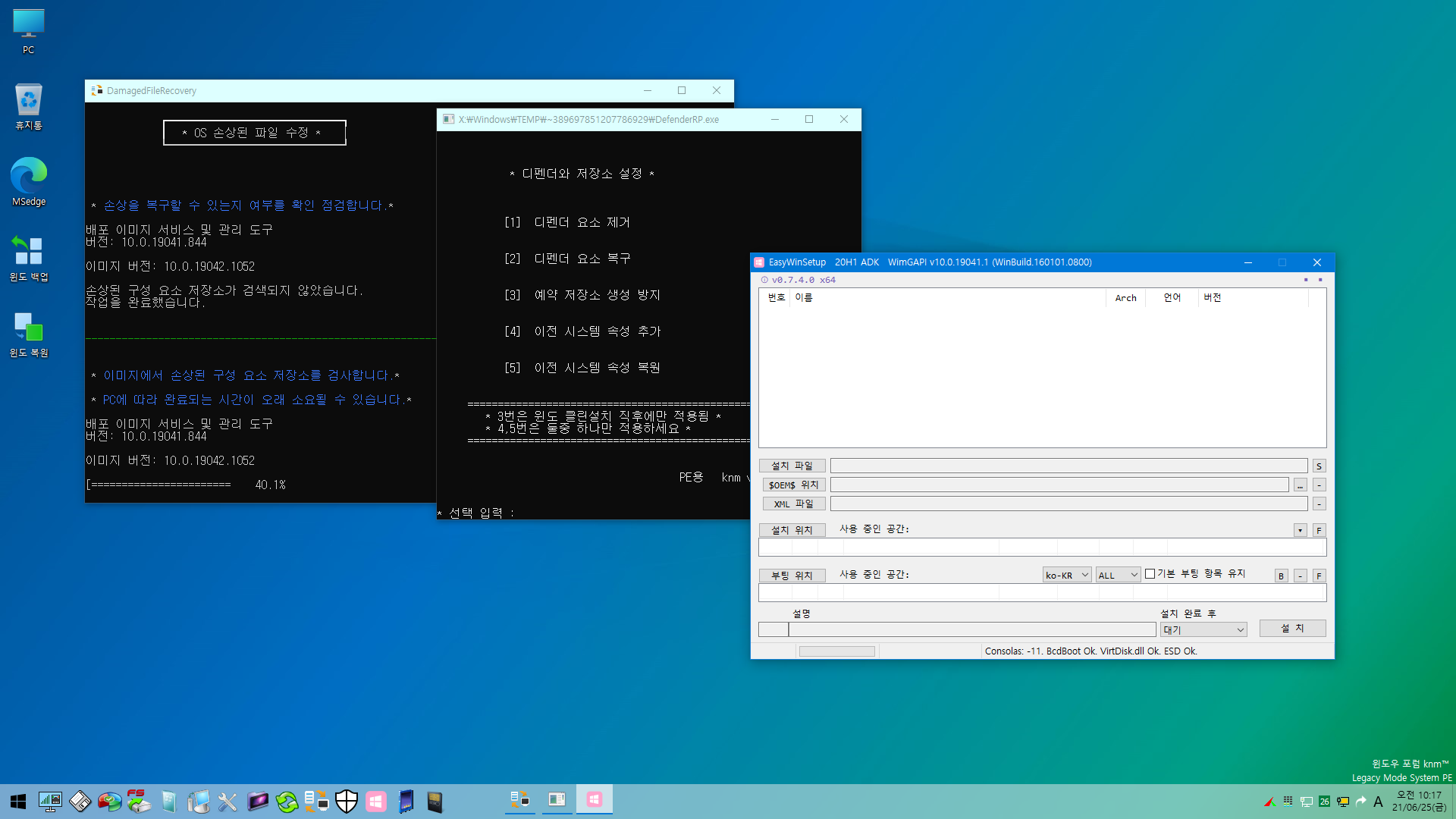Click the F button for 설치 위치
The width and height of the screenshot is (1456, 819).
(1319, 531)
